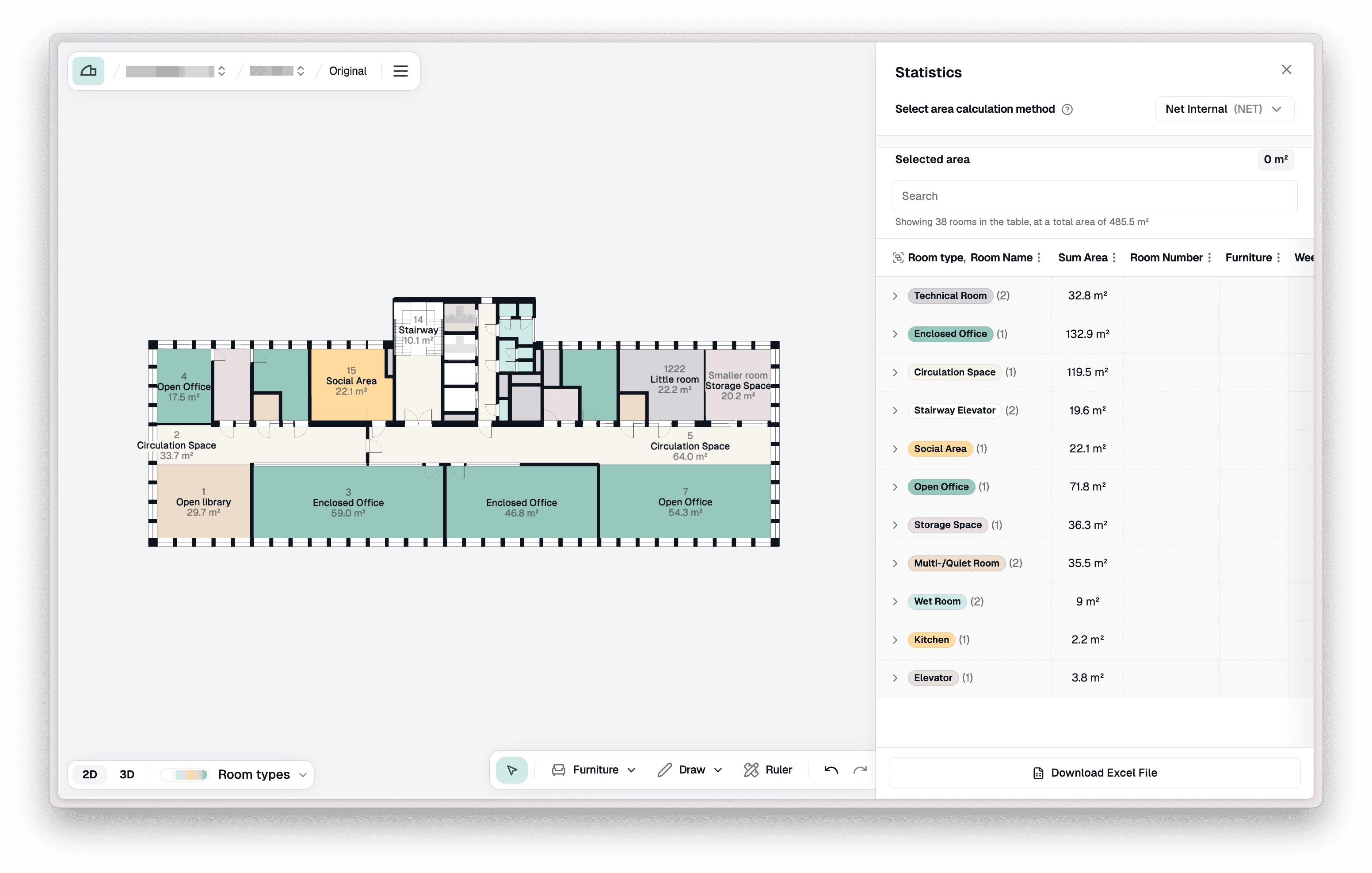
Task: Open the Room types color scheme dropdown
Action: 262,774
